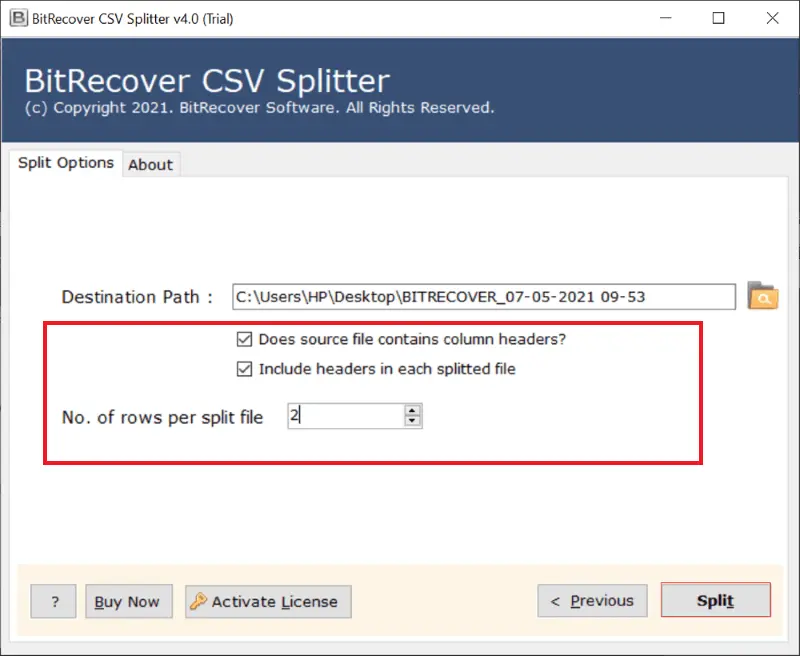Uncheck 'Does source file contains column headers?'

point(244,339)
